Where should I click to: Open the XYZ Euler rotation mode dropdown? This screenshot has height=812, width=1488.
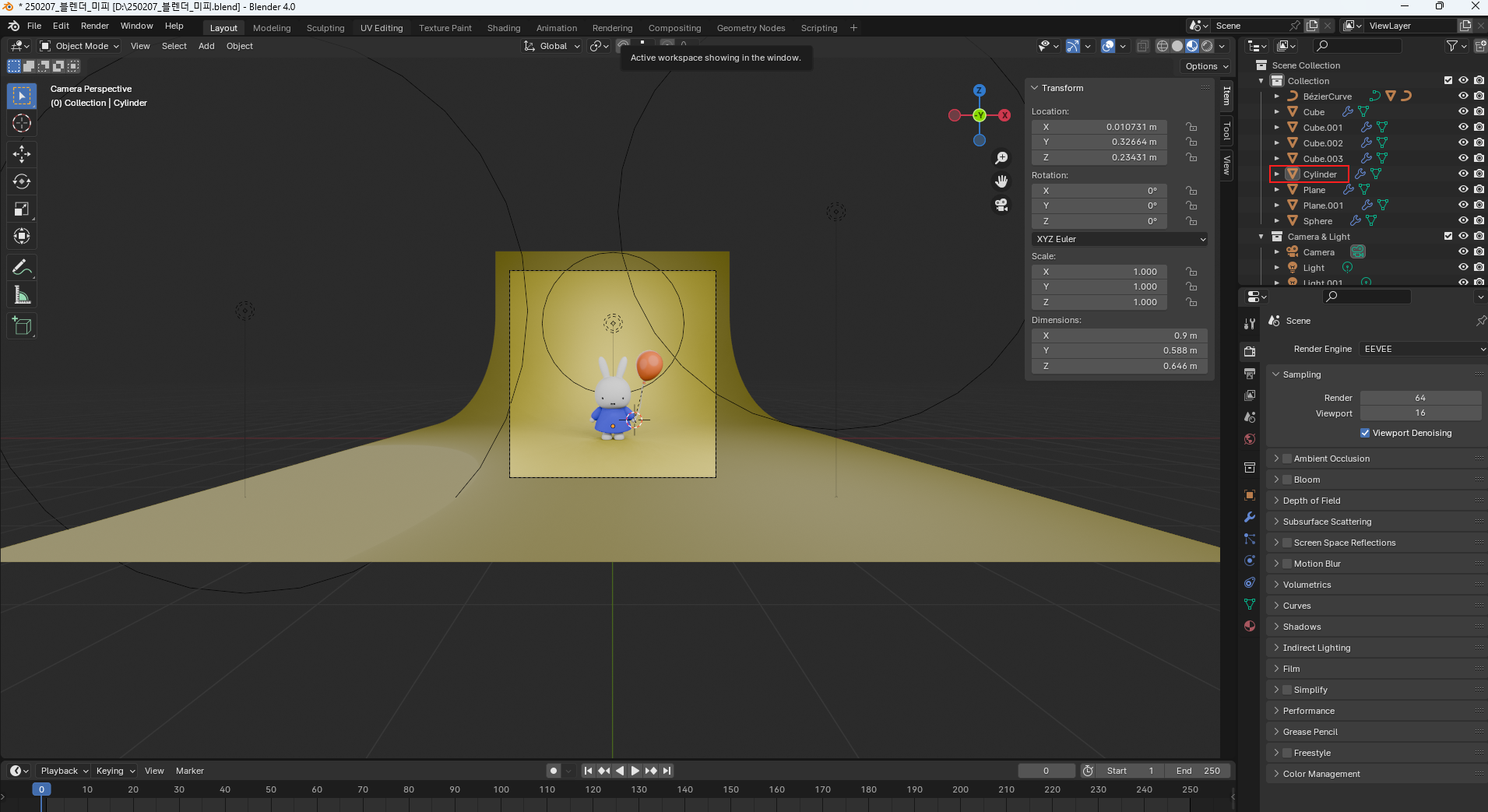(1120, 239)
